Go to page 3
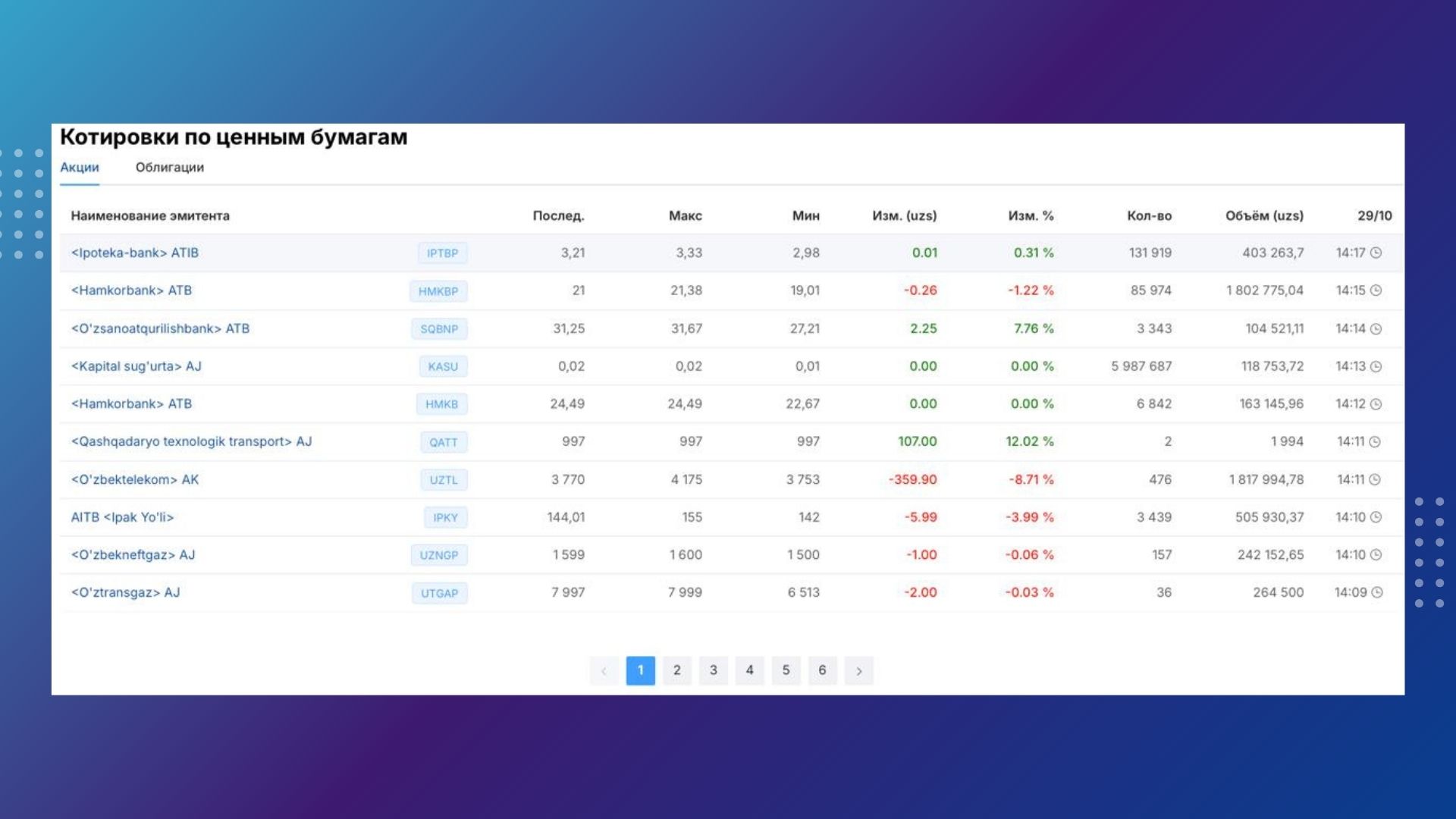Image resolution: width=1456 pixels, height=819 pixels. click(714, 670)
